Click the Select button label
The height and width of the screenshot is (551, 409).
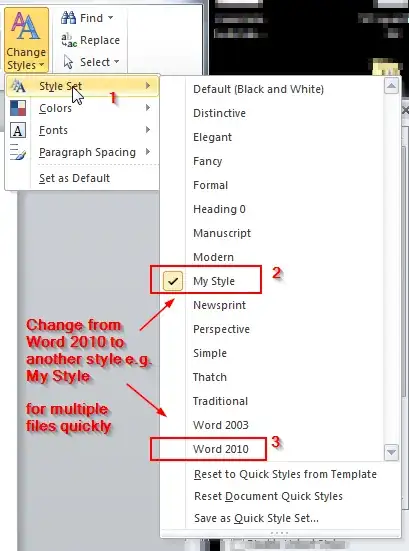95,62
